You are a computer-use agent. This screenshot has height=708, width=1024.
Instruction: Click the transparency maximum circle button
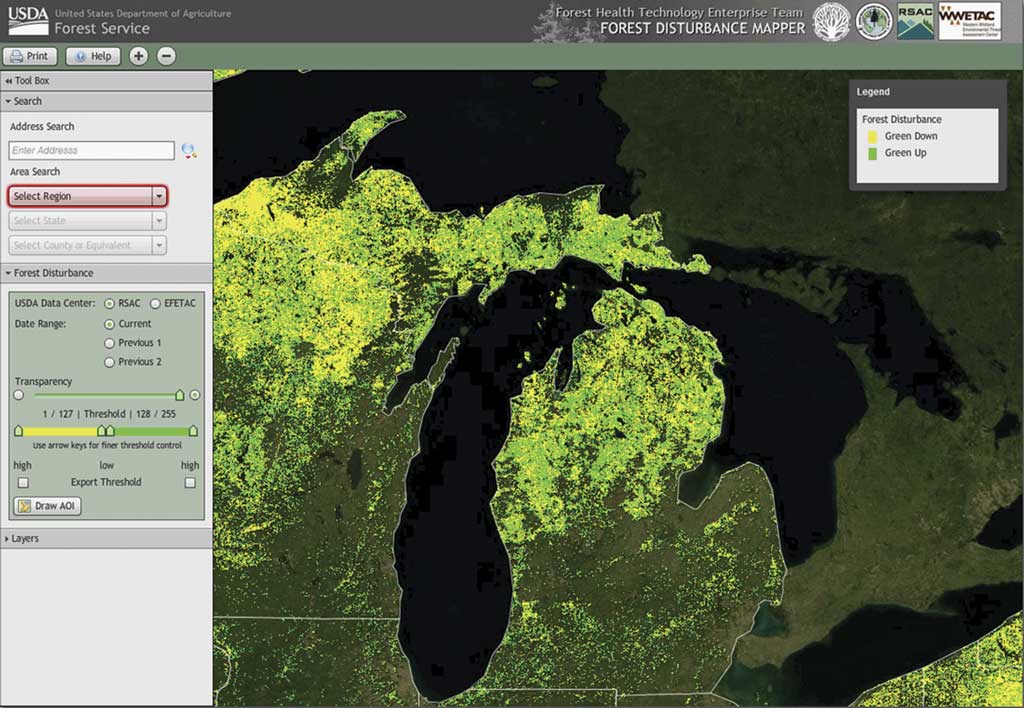195,395
